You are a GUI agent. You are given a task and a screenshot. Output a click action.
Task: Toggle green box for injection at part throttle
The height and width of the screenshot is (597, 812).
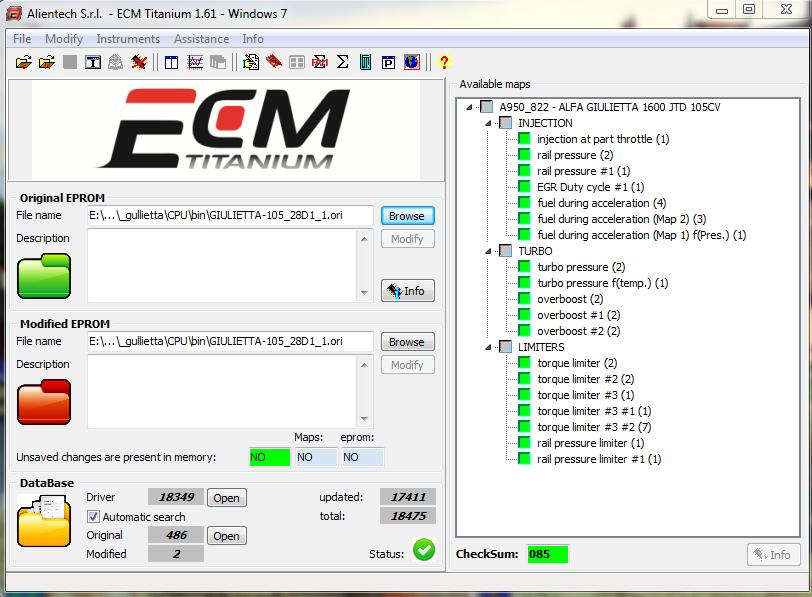coord(525,139)
